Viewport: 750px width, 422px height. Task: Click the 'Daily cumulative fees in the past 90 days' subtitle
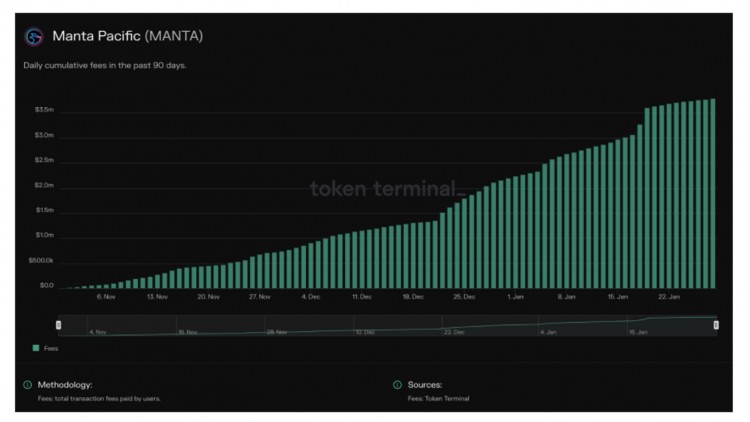pyautogui.click(x=105, y=65)
